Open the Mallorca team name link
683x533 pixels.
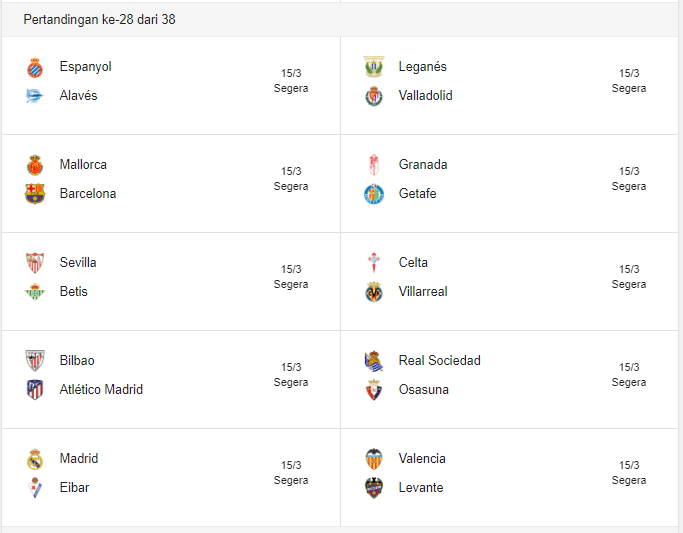point(83,165)
